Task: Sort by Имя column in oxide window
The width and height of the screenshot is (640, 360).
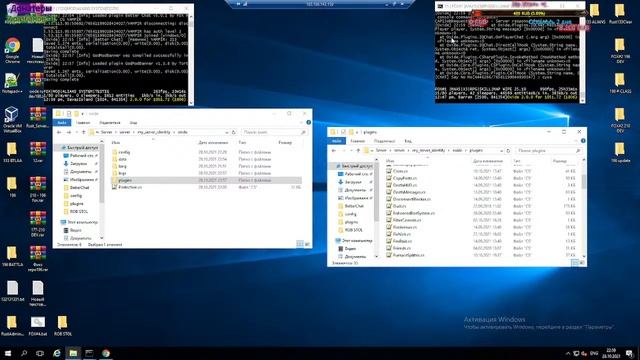Action: tap(116, 142)
